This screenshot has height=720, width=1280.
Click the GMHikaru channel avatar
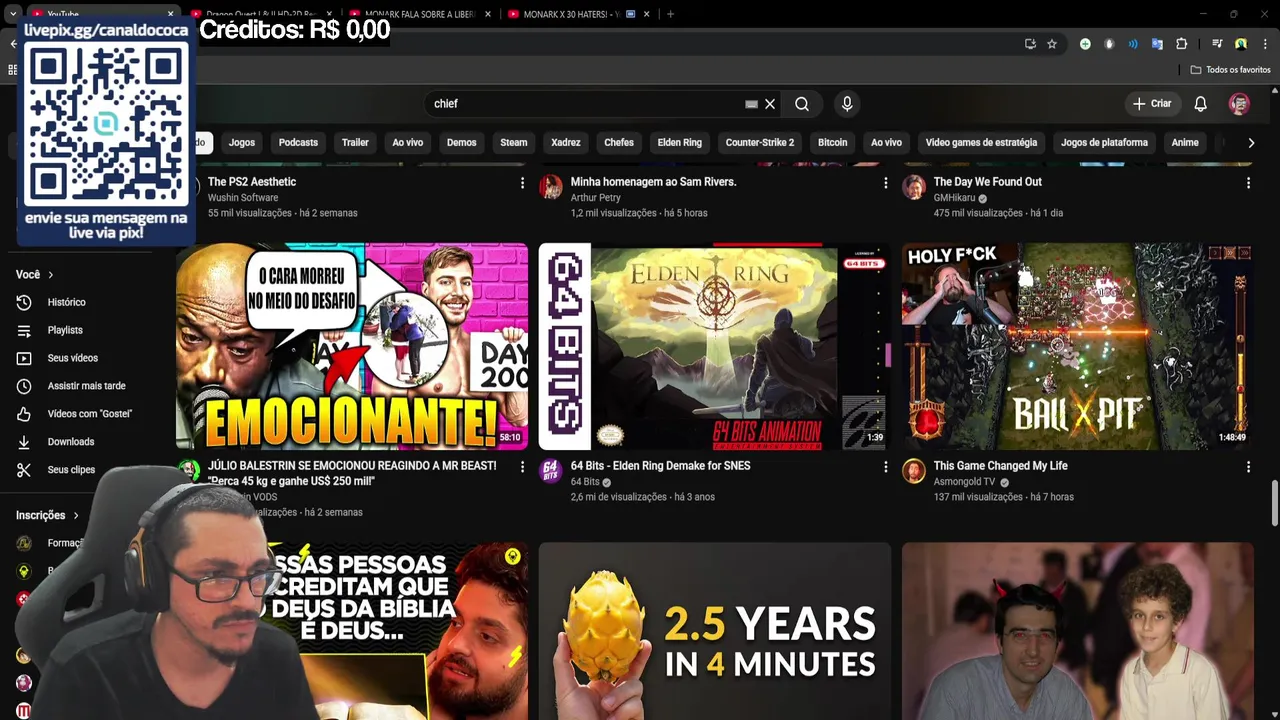914,187
